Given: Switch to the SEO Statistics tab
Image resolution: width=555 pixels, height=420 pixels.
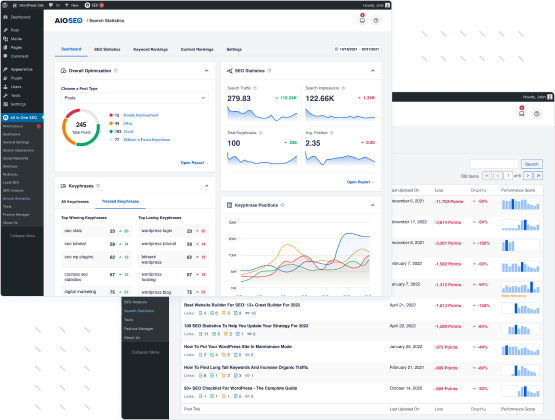Looking at the screenshot, I should [107, 50].
